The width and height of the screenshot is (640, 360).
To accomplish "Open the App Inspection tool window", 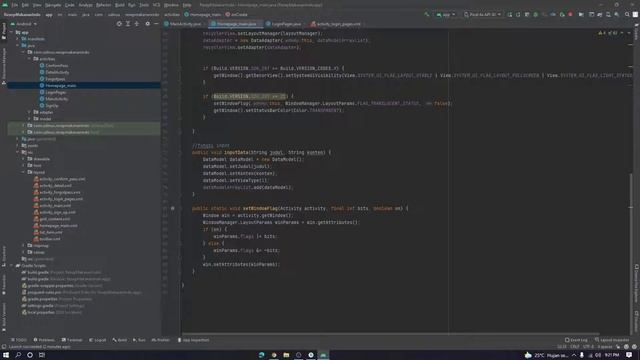I will click(193, 340).
